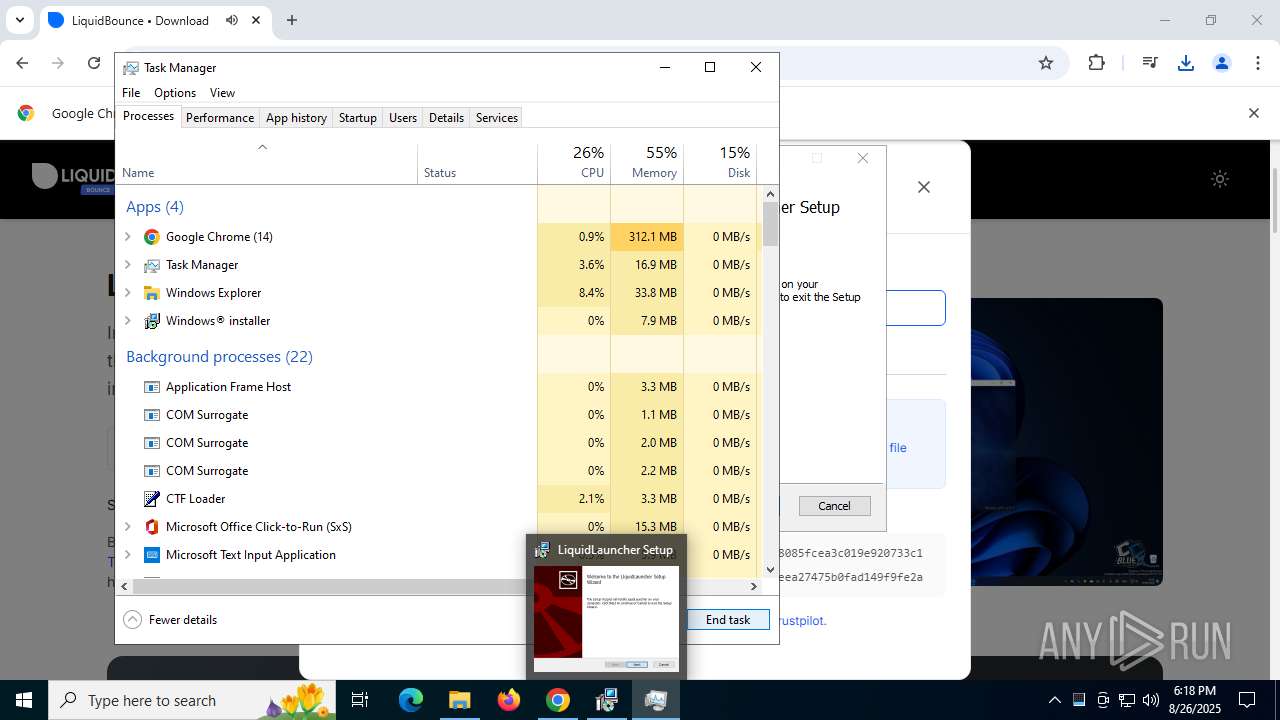This screenshot has height=720, width=1280.
Task: Expand the Windows installer process group
Action: [128, 321]
